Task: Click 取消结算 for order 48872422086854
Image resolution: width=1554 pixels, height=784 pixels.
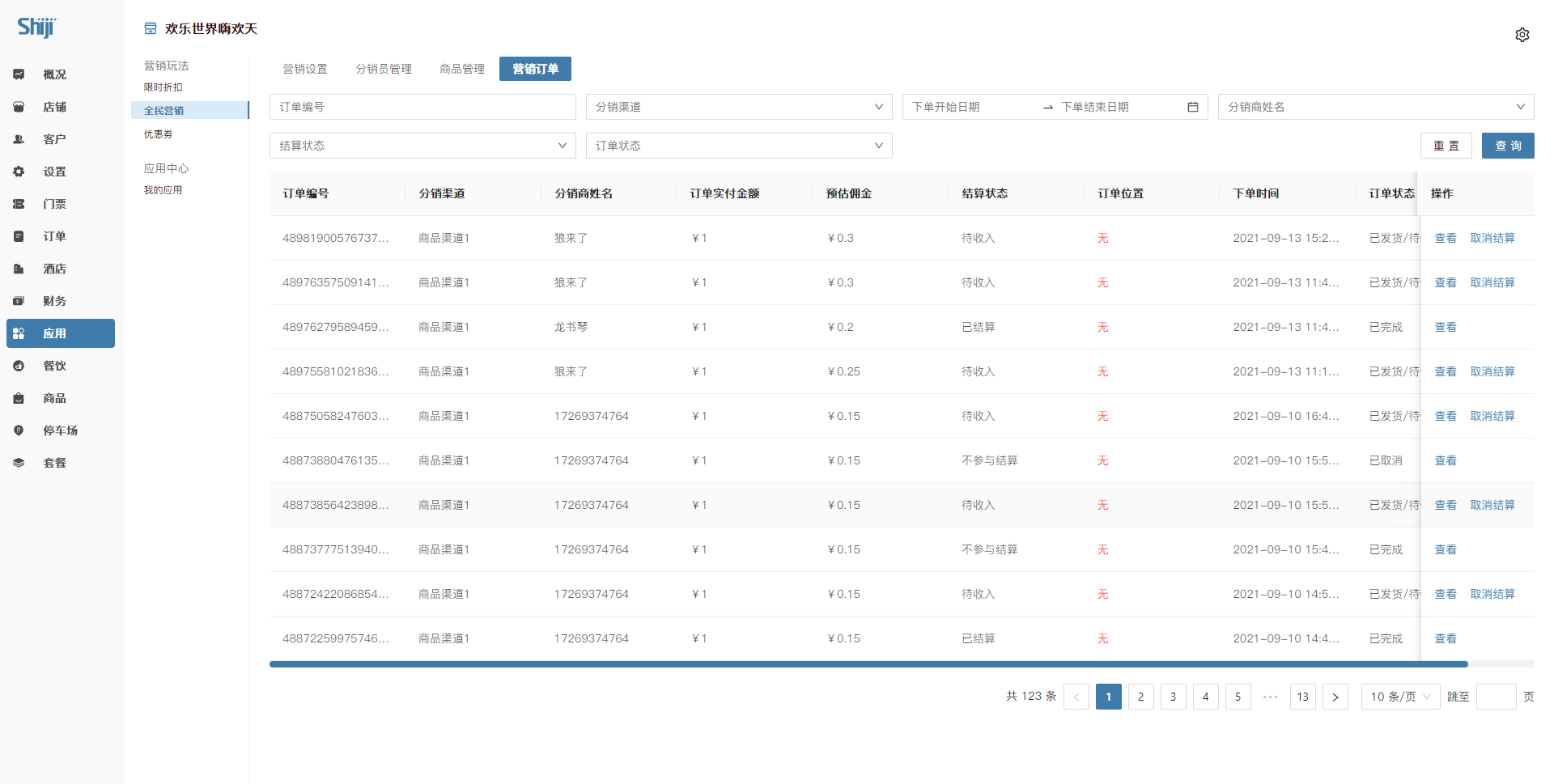Action: [1492, 594]
